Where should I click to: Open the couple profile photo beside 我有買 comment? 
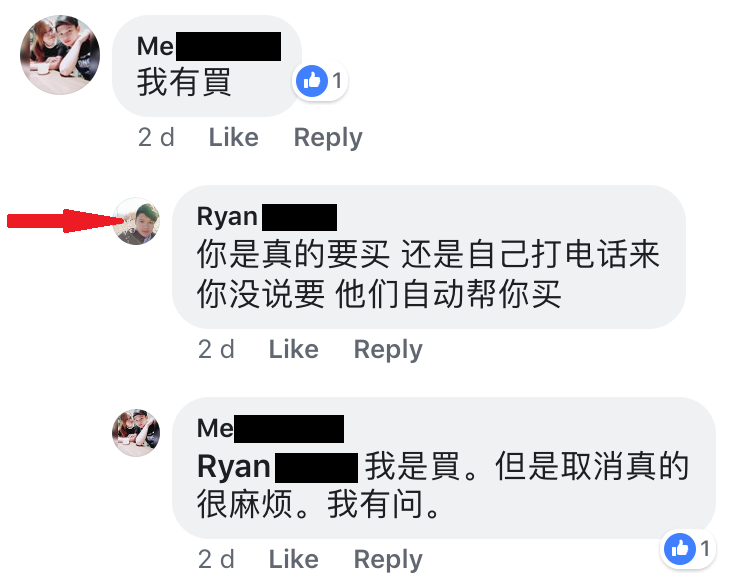[60, 55]
